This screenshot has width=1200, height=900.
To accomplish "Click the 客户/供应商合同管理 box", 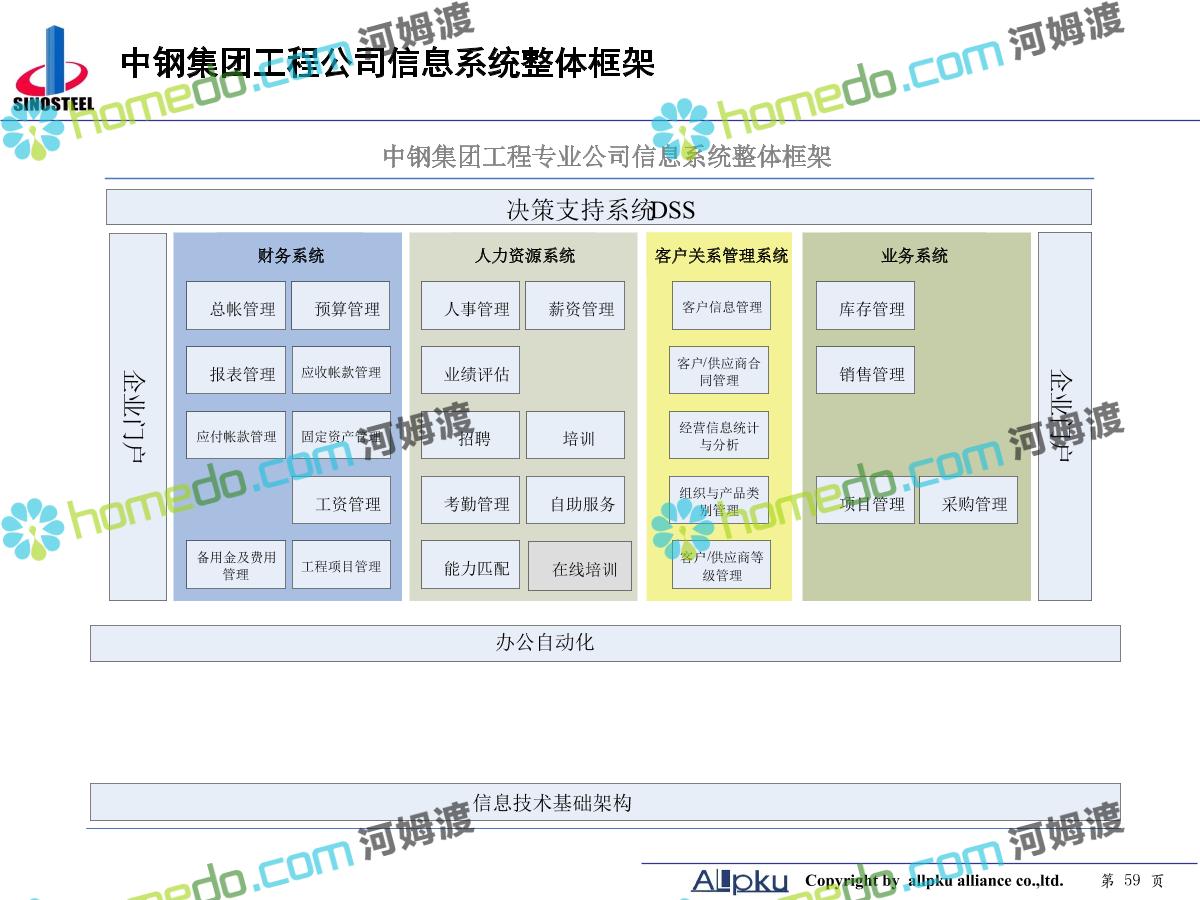I will point(719,371).
